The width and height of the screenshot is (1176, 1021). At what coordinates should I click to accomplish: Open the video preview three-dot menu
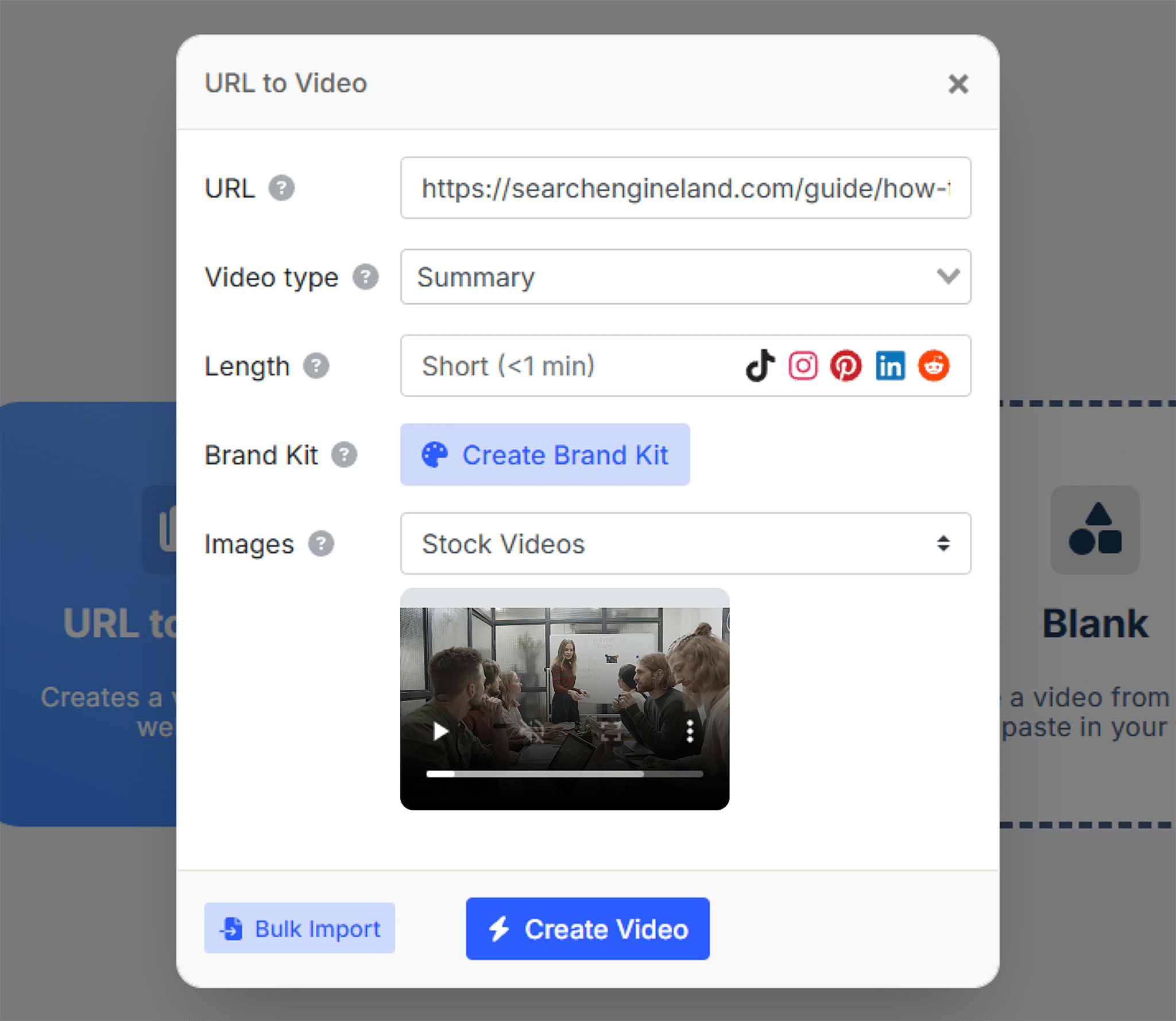(x=690, y=731)
